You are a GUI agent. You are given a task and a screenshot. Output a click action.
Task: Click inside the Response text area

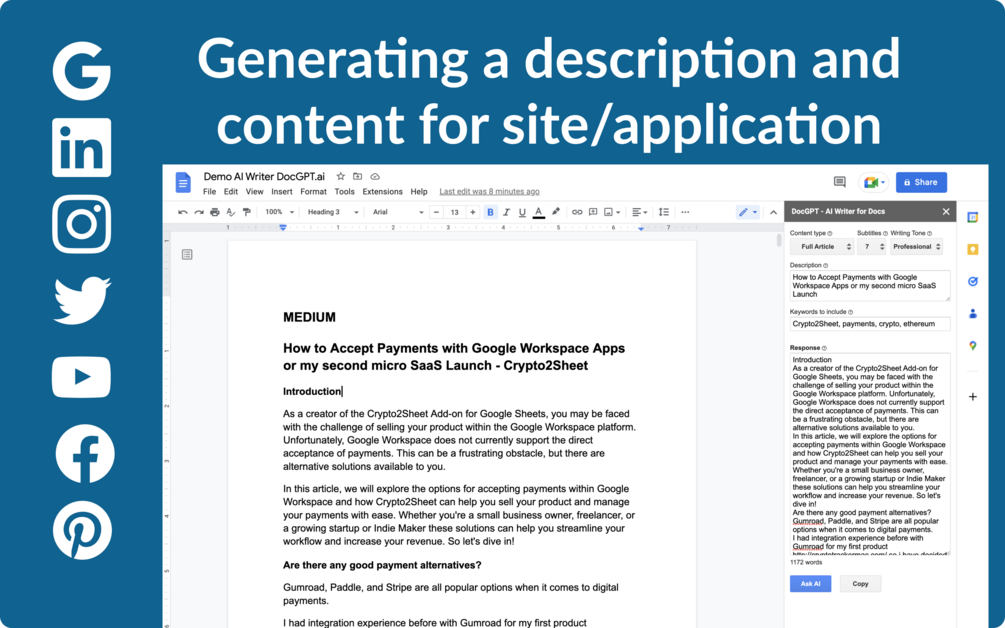[870, 454]
